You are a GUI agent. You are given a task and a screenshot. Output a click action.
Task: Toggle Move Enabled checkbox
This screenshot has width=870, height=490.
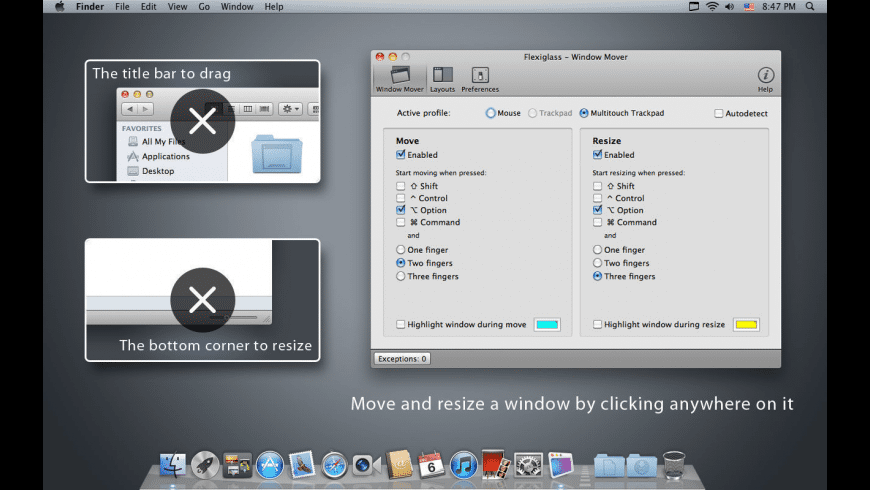tap(401, 155)
